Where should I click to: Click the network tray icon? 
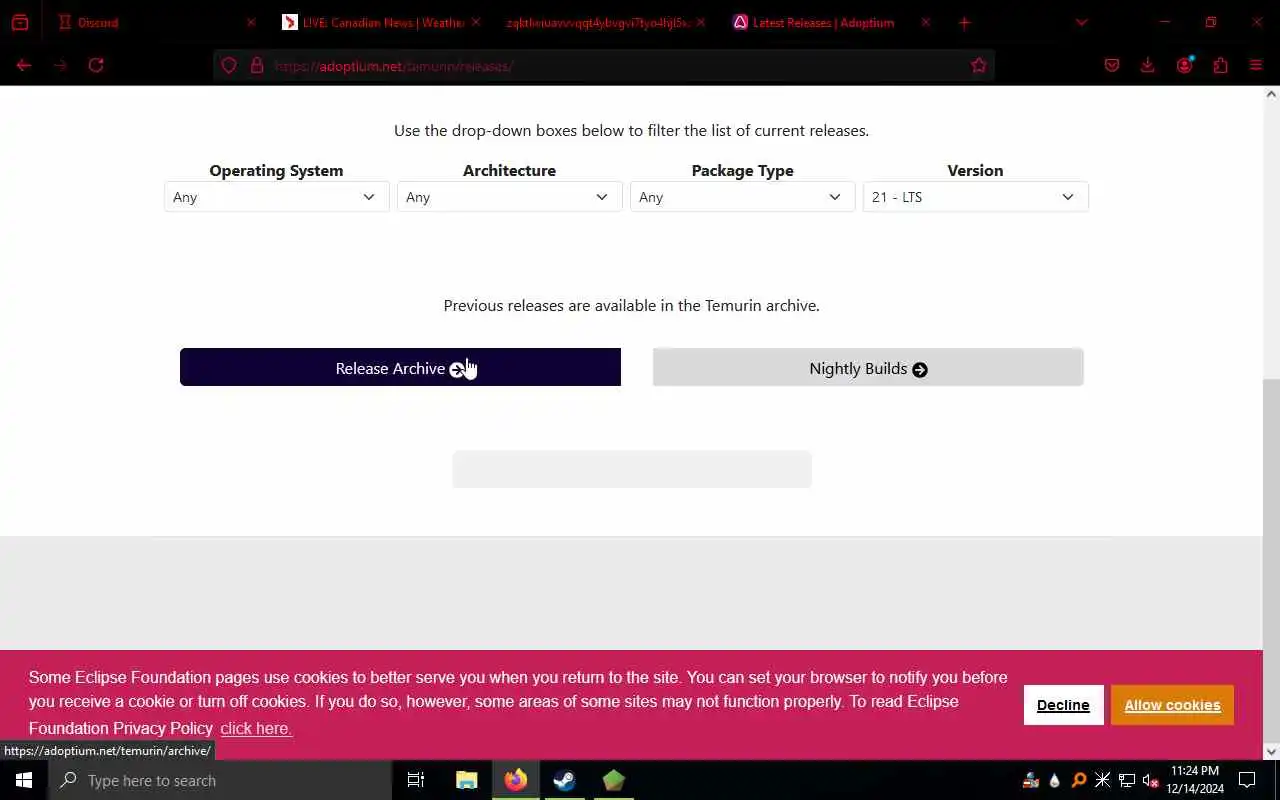click(x=1127, y=780)
